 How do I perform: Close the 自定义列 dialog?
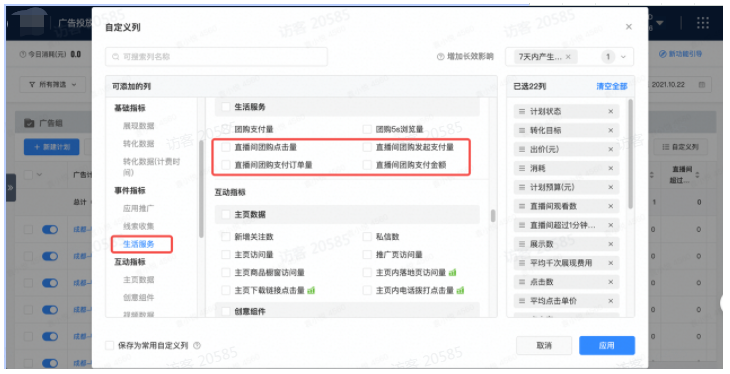tap(629, 27)
